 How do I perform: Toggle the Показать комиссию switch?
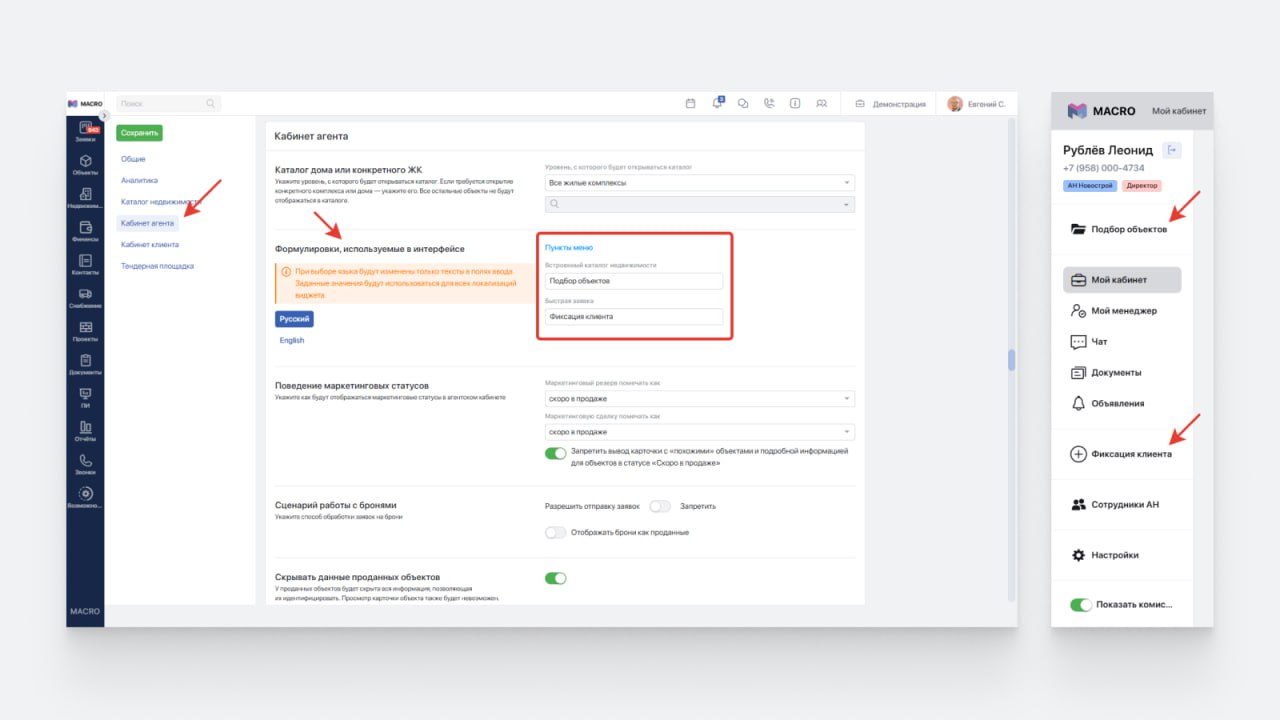[1080, 605]
